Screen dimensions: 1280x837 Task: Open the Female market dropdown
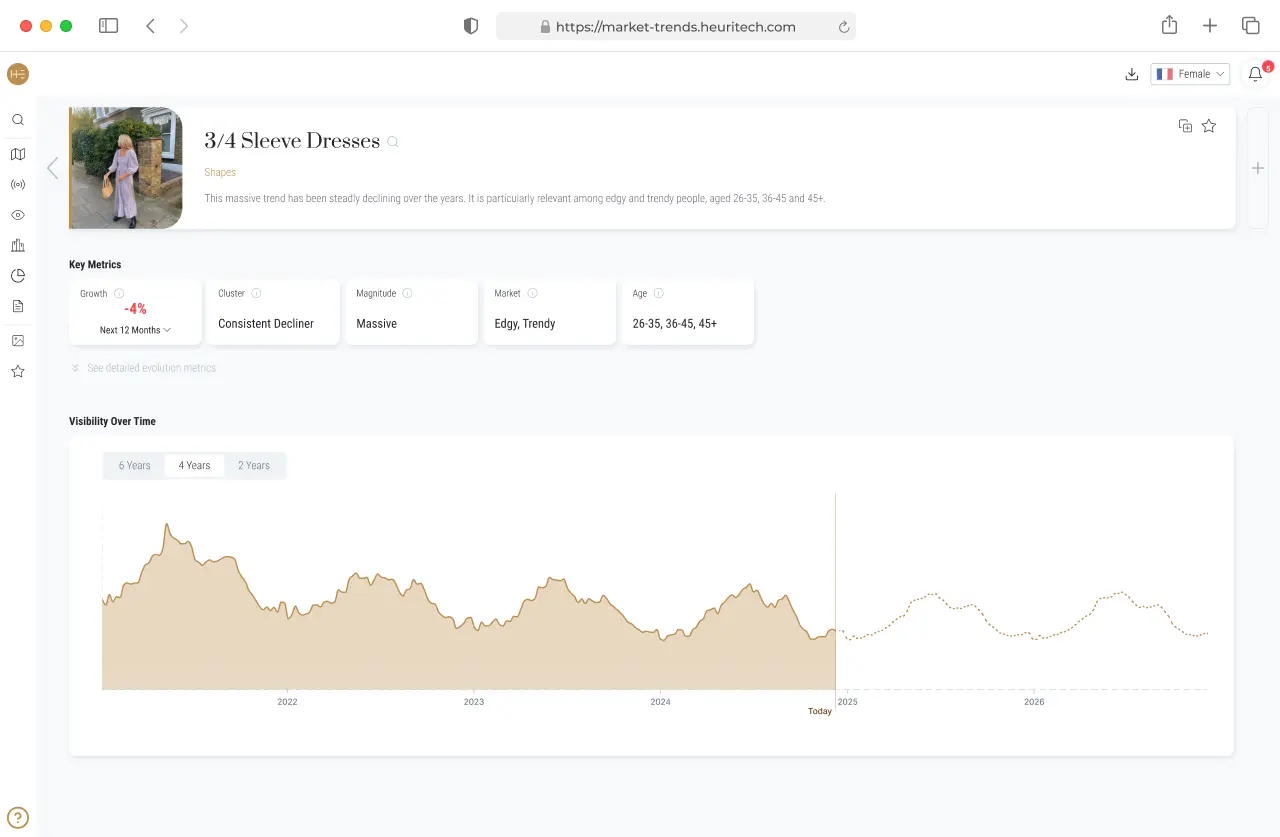1190,74
